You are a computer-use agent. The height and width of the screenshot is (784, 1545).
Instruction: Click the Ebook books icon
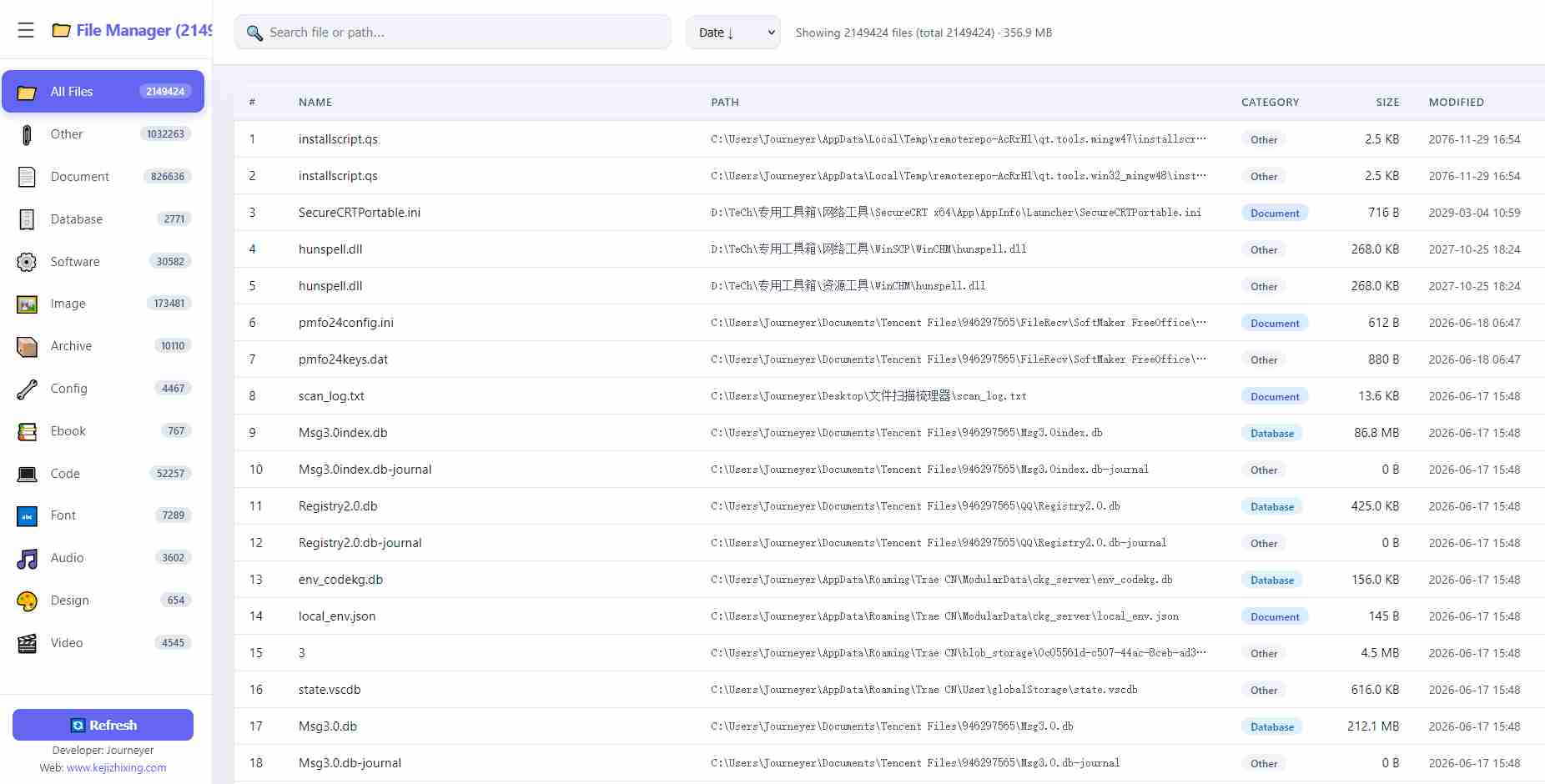27,431
